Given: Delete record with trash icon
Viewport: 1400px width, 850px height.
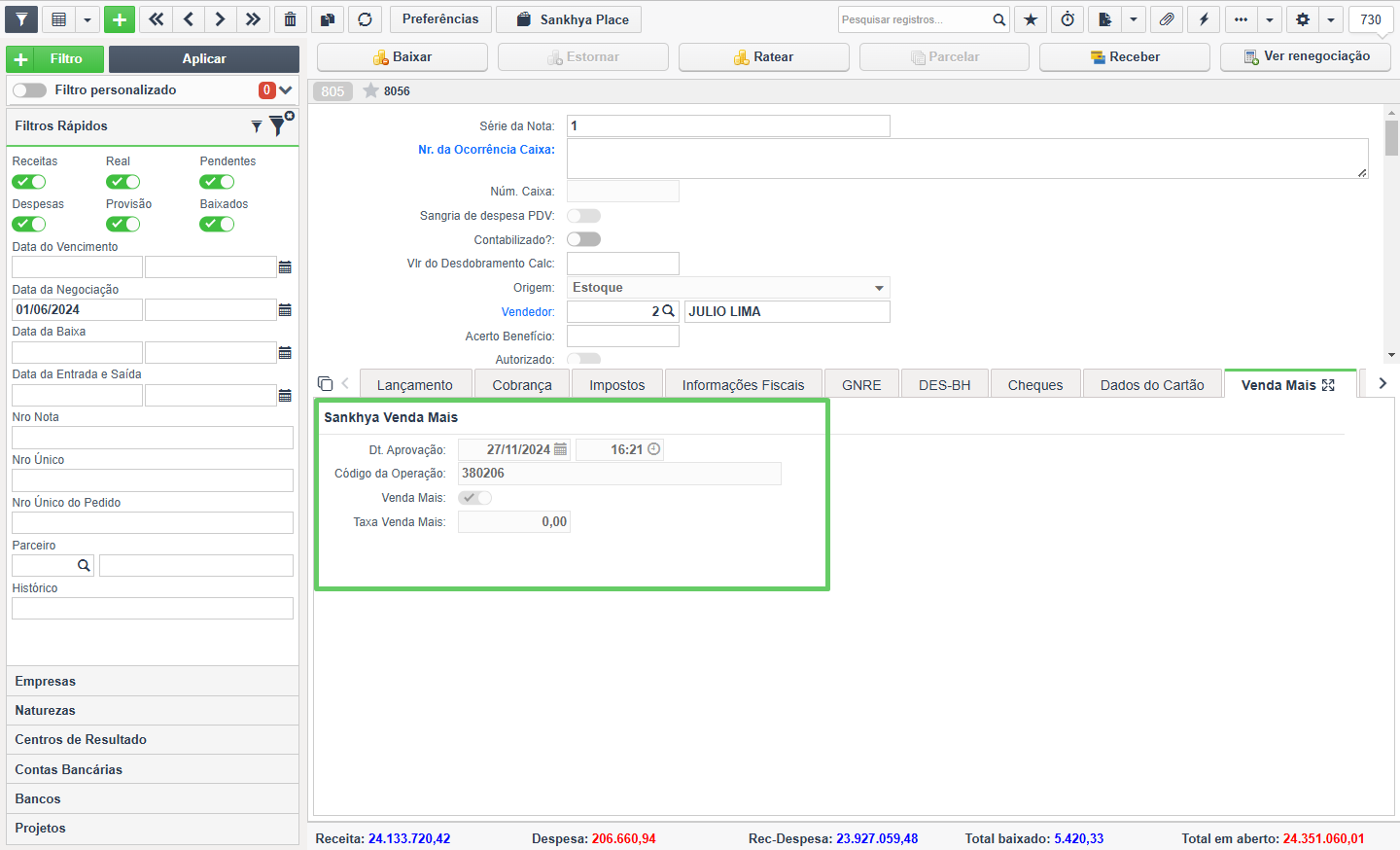Looking at the screenshot, I should click(x=291, y=19).
